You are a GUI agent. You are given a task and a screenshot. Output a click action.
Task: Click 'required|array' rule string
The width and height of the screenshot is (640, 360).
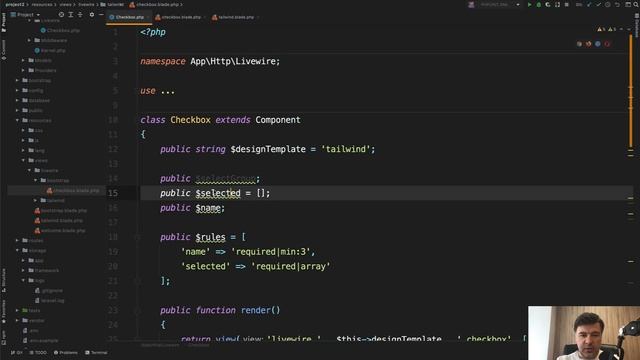coord(290,267)
